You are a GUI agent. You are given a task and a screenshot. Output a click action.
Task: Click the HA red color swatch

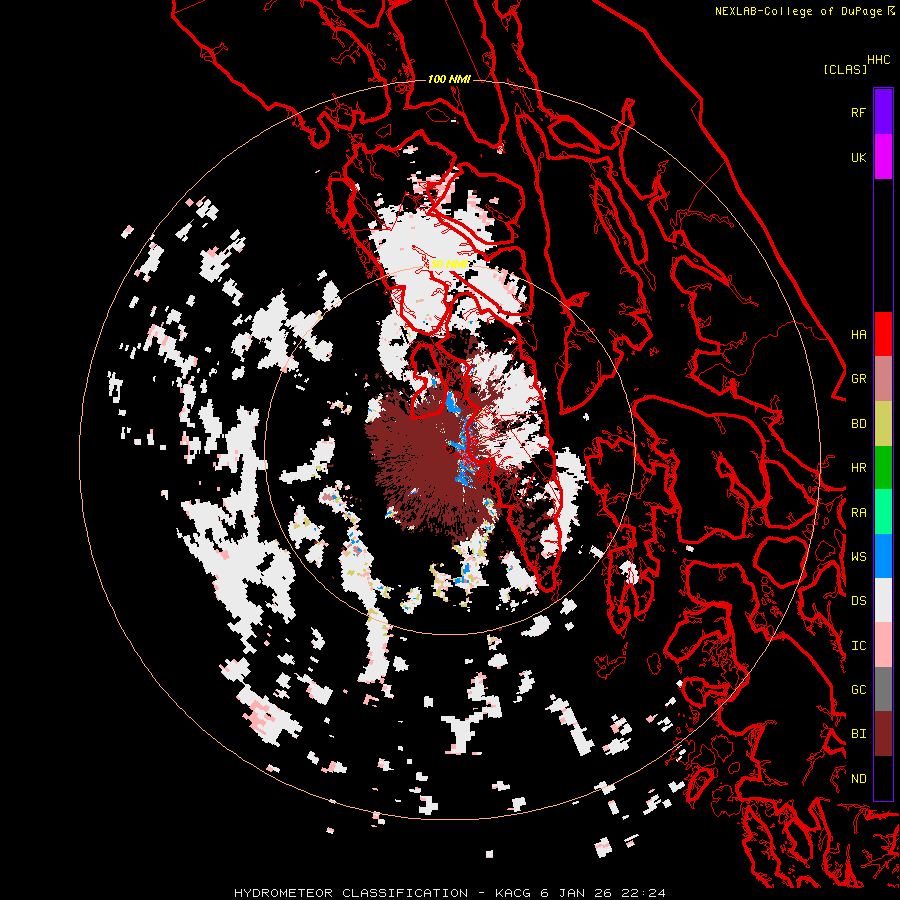883,334
